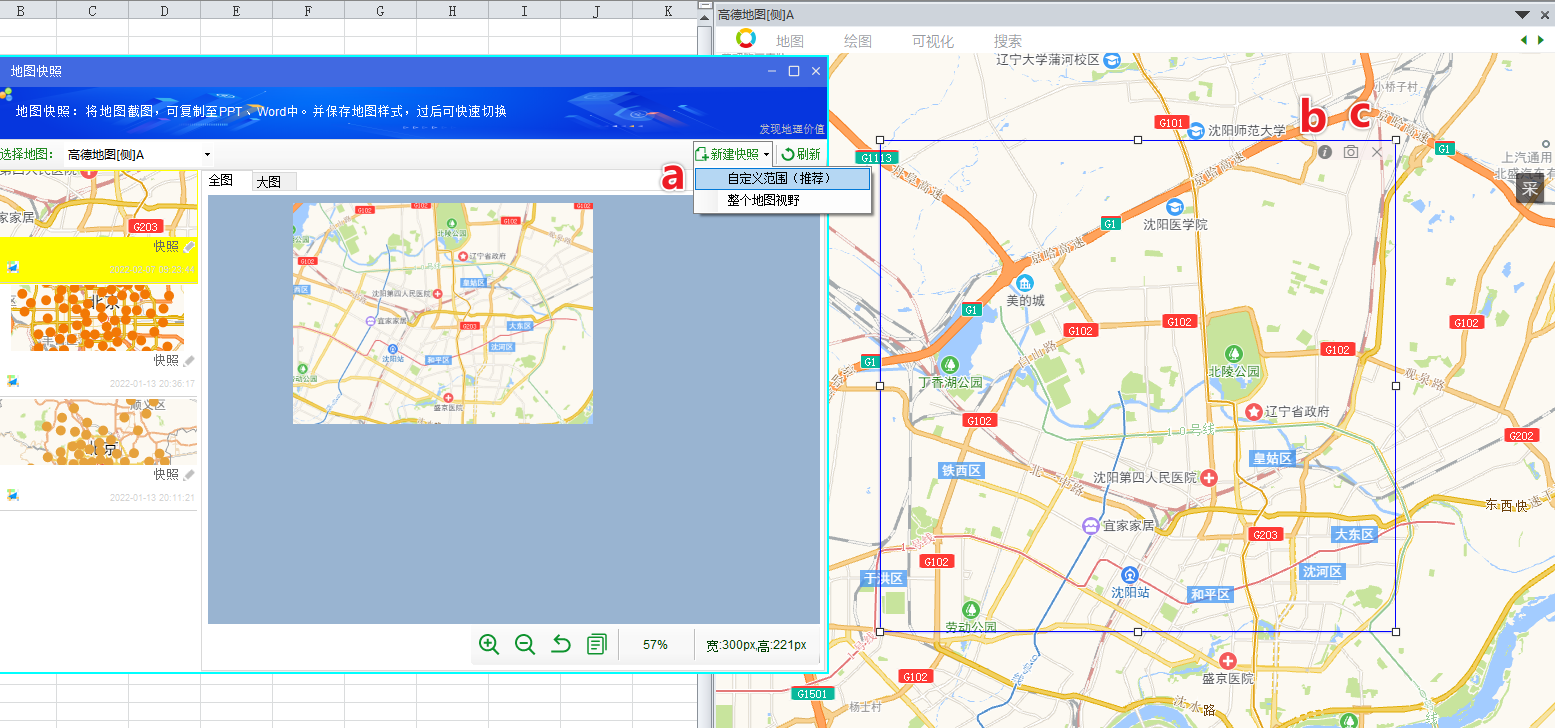Choose 整个地图视野 from the menu

[782, 200]
